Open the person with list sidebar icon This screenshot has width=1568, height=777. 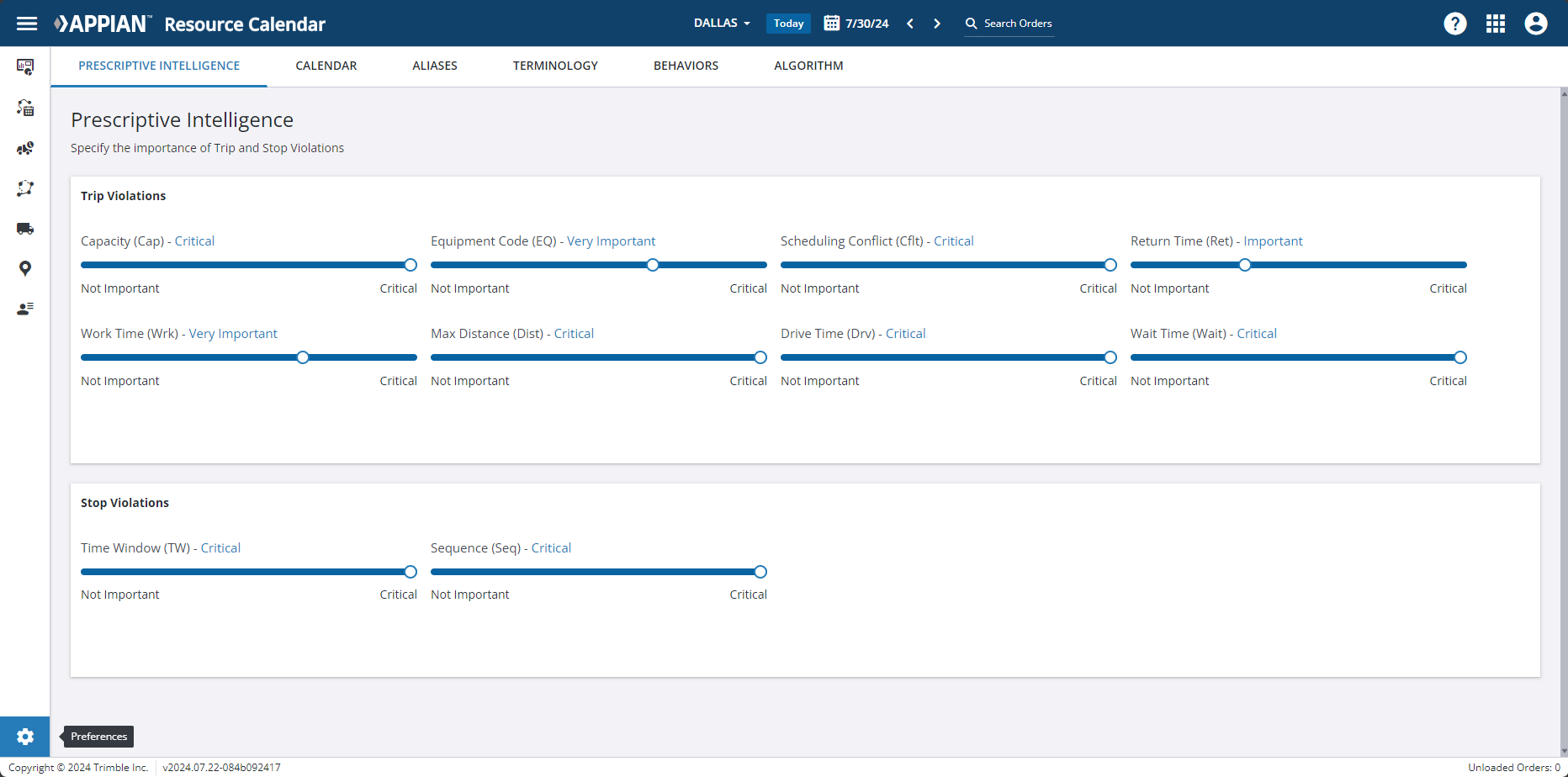tap(25, 309)
